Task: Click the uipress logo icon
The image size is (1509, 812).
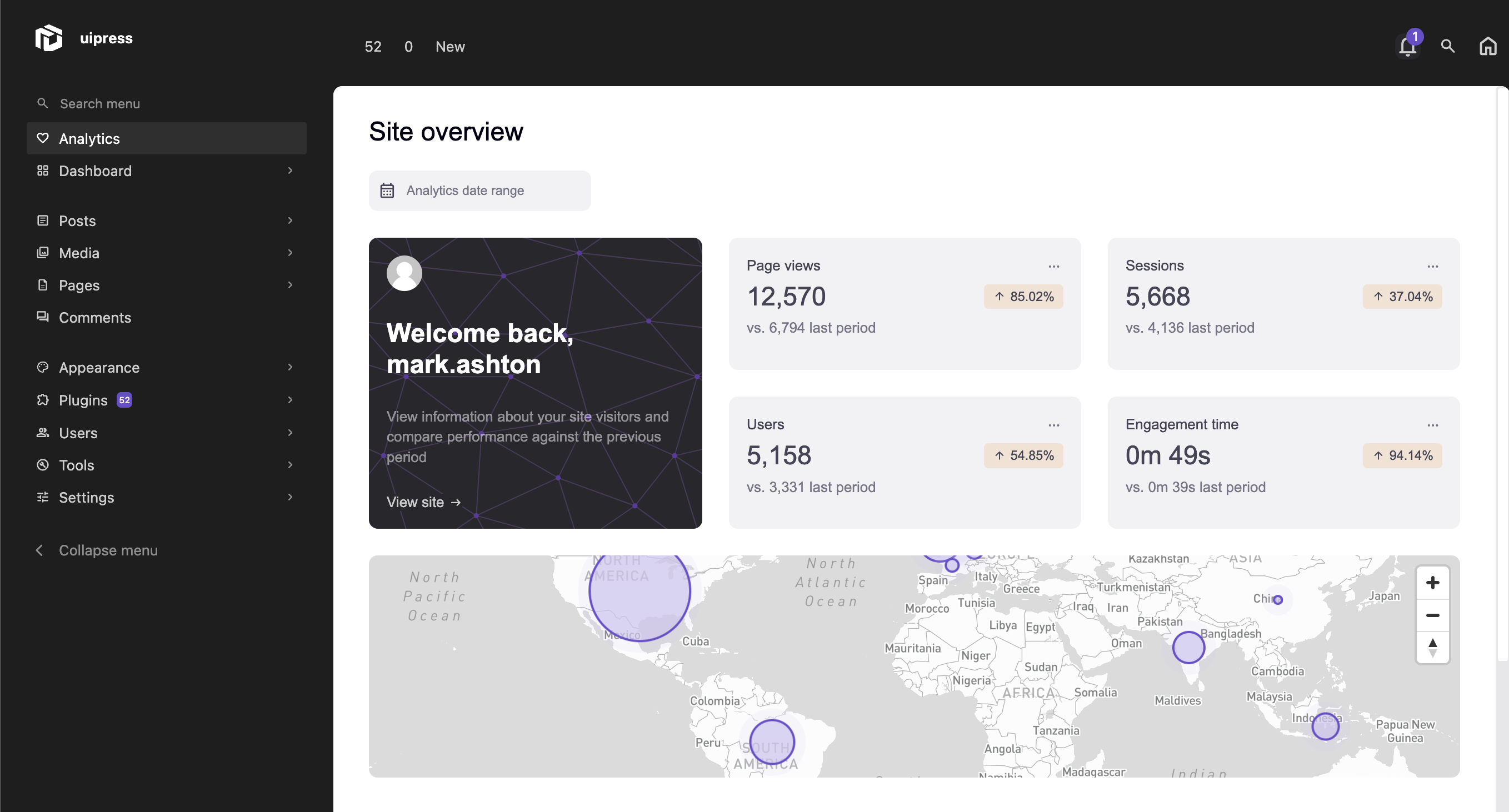Action: pyautogui.click(x=49, y=38)
